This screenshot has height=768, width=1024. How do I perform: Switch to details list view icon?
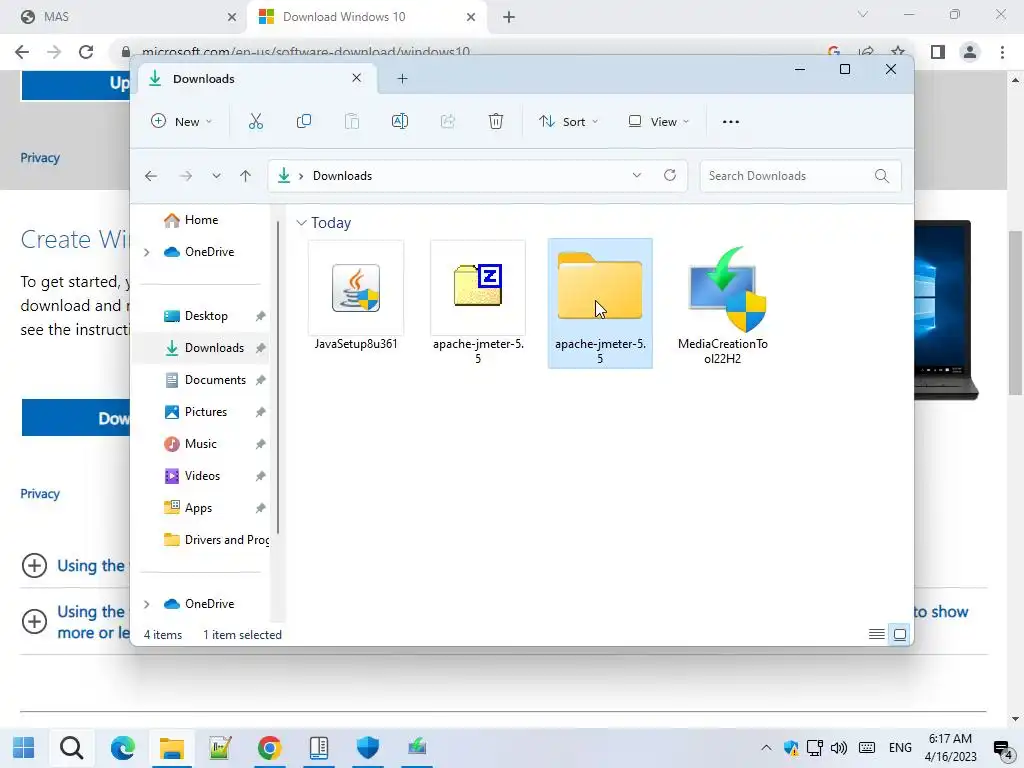point(877,634)
